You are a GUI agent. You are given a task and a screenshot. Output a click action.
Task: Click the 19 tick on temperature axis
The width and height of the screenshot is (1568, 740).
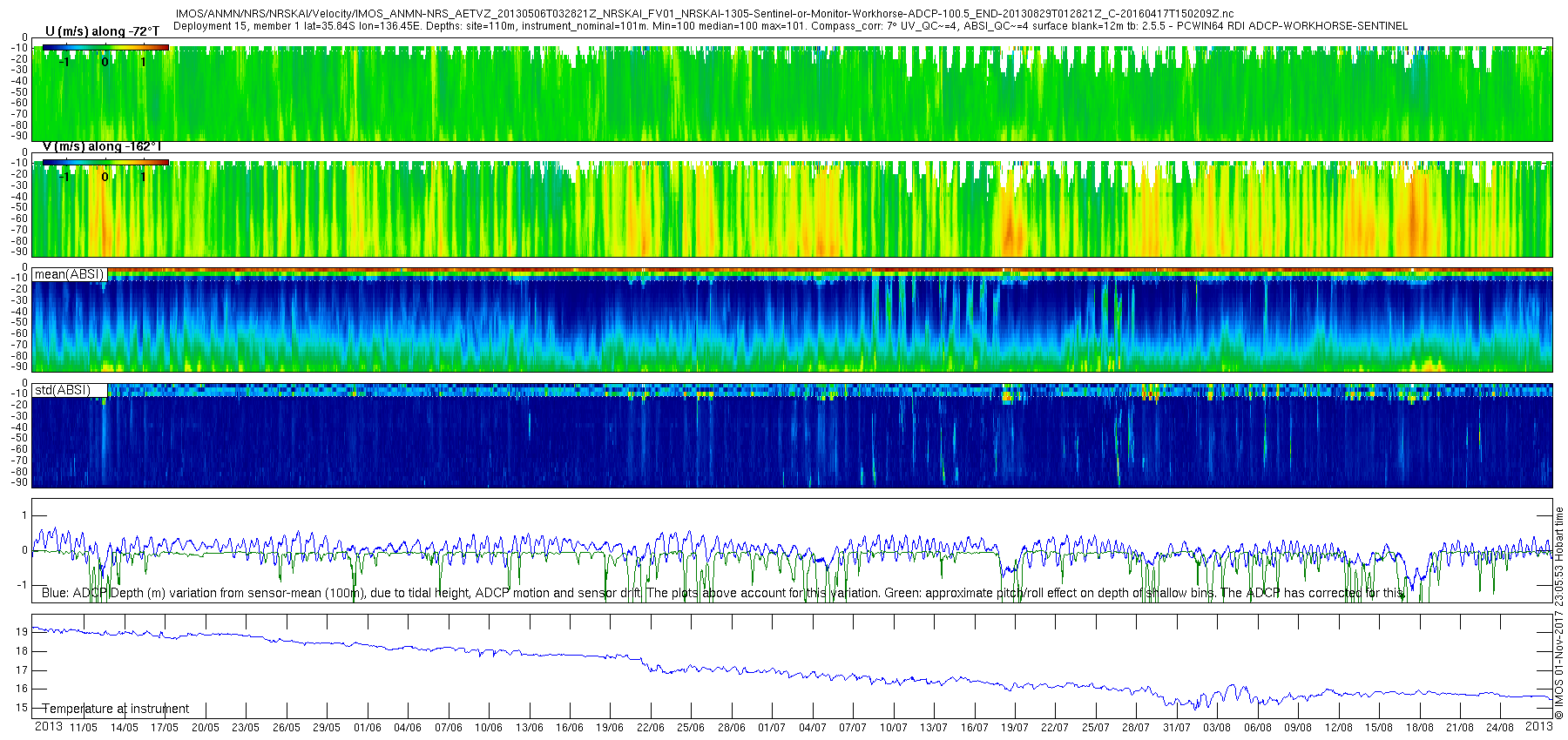[22, 631]
